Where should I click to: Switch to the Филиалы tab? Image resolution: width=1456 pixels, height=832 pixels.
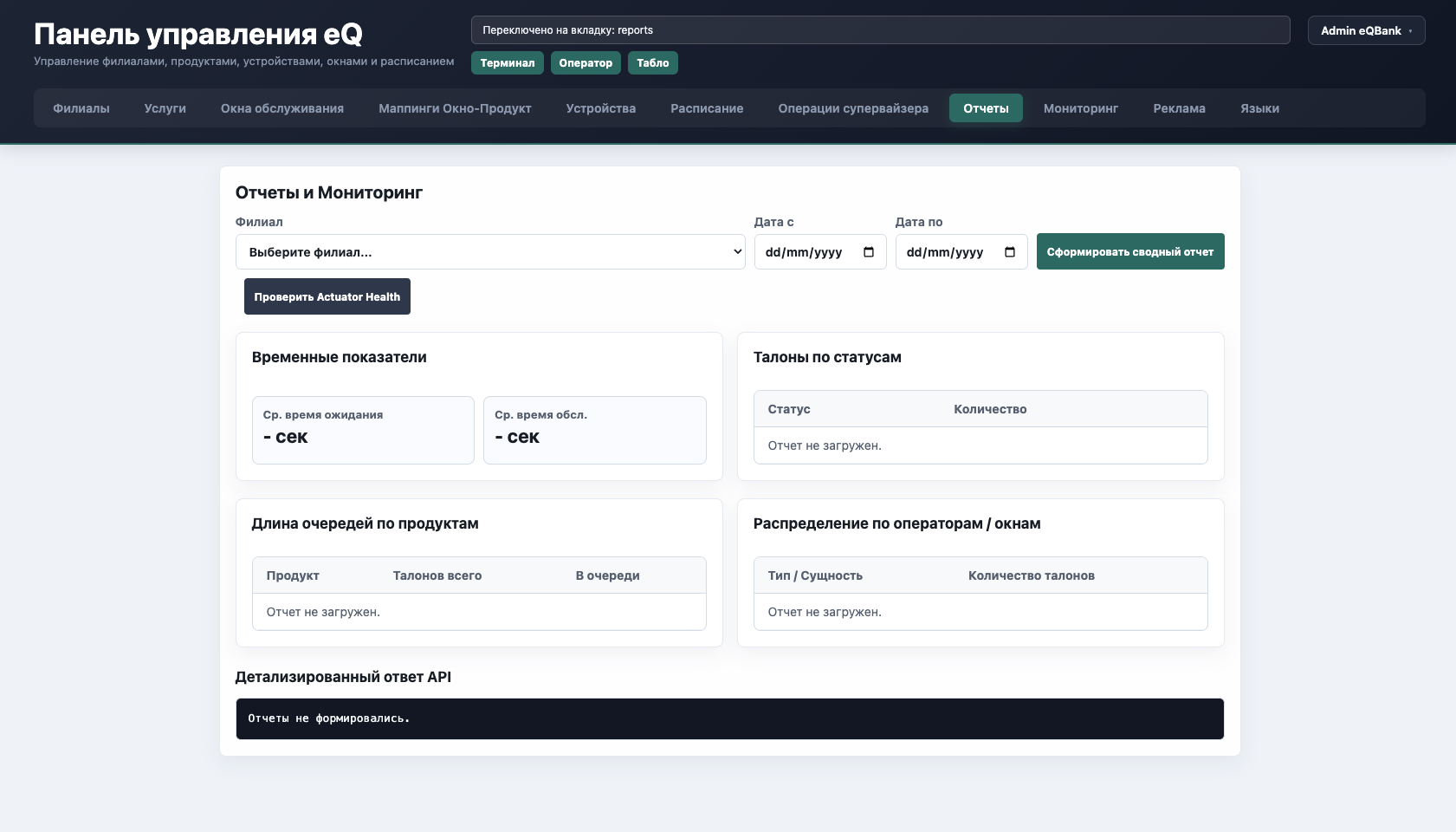81,108
